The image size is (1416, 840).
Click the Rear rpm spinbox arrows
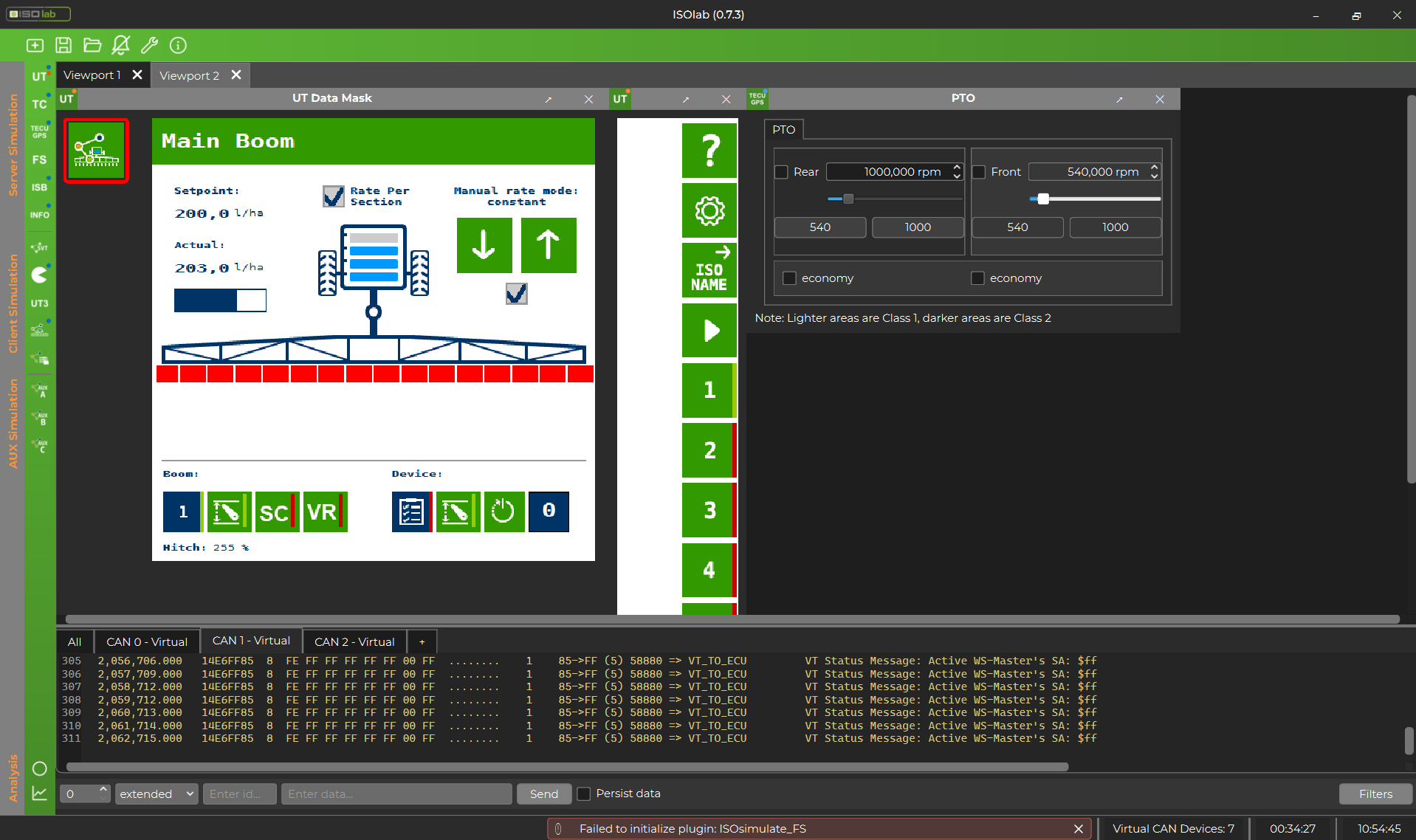pos(957,171)
